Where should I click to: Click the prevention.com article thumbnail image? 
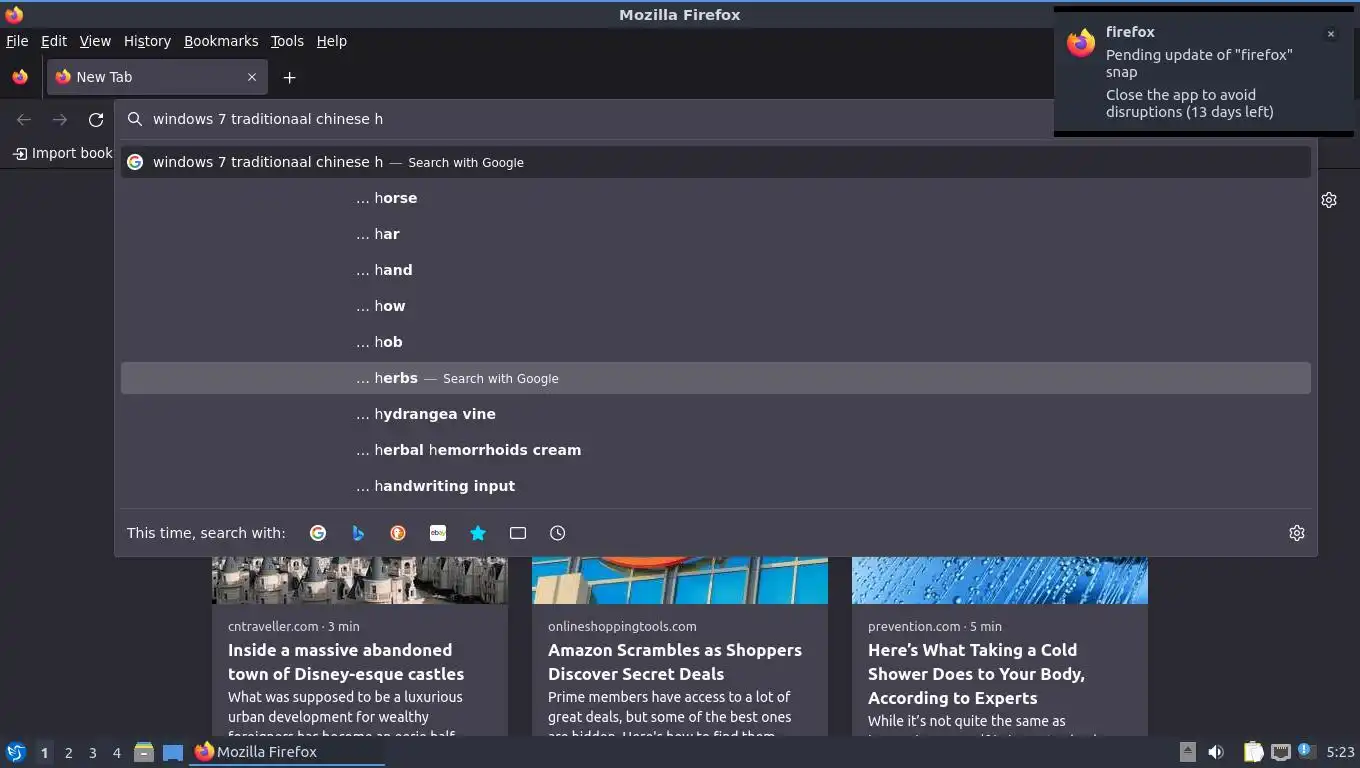pos(1000,580)
